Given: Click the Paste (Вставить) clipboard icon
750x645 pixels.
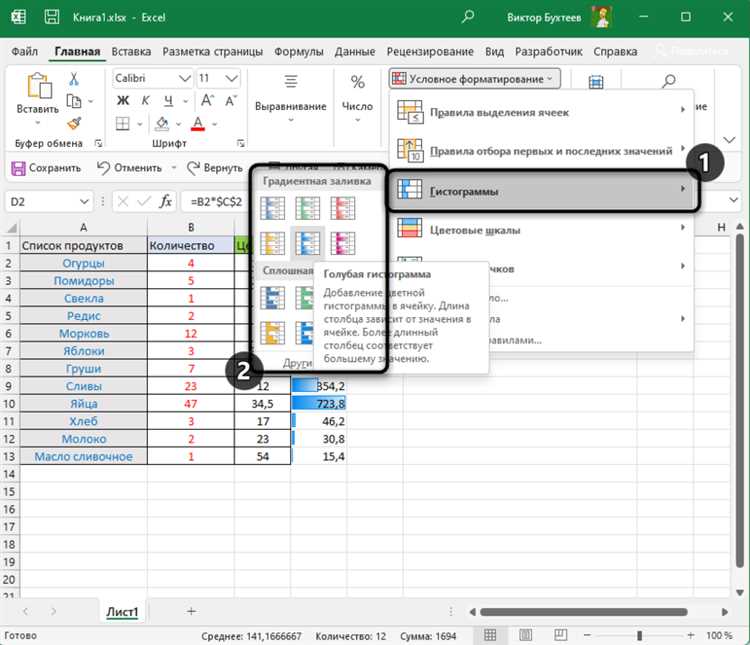Looking at the screenshot, I should point(39,86).
